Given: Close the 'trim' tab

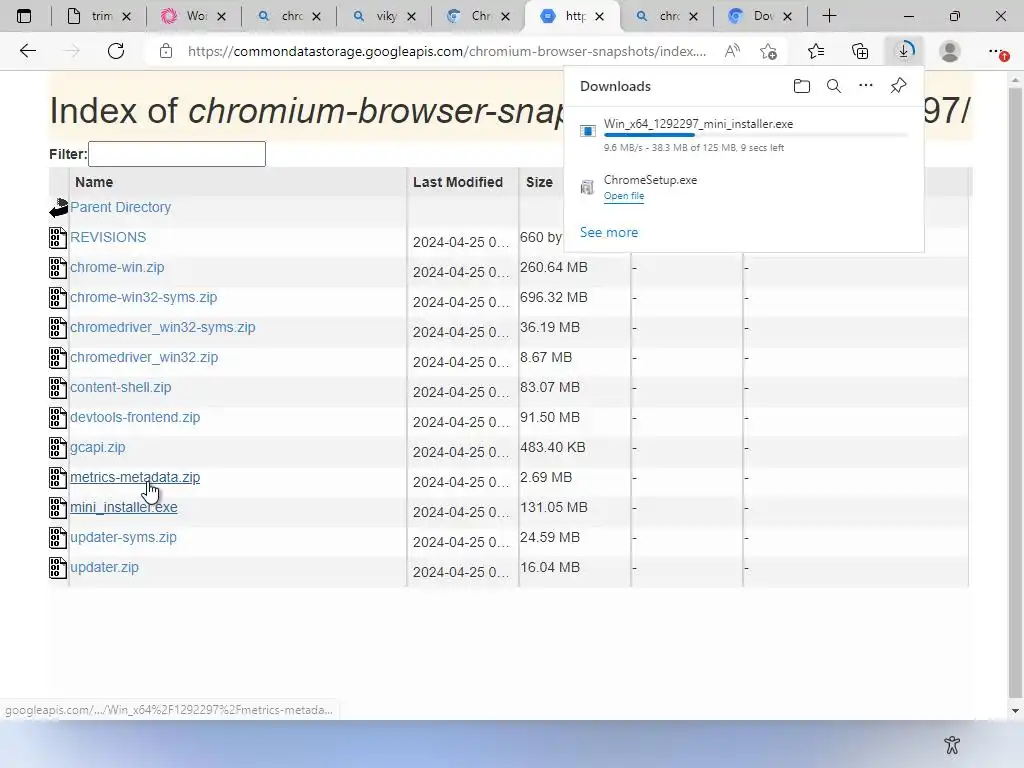Looking at the screenshot, I should [x=127, y=16].
